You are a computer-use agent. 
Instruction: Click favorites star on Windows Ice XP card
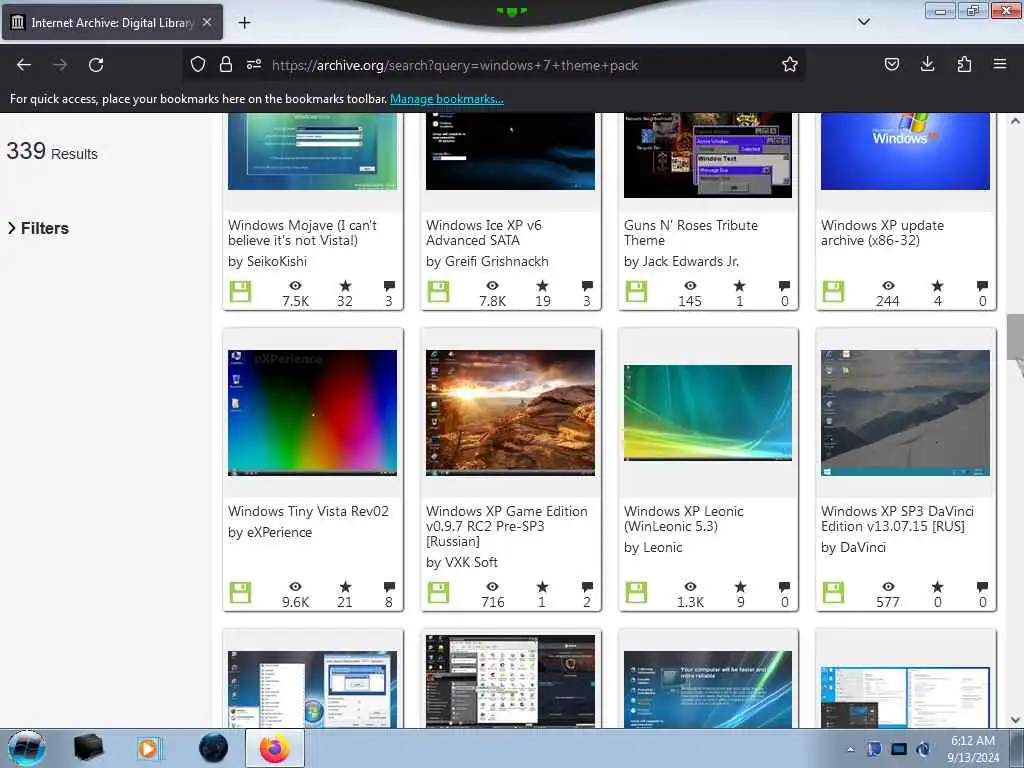click(x=542, y=285)
